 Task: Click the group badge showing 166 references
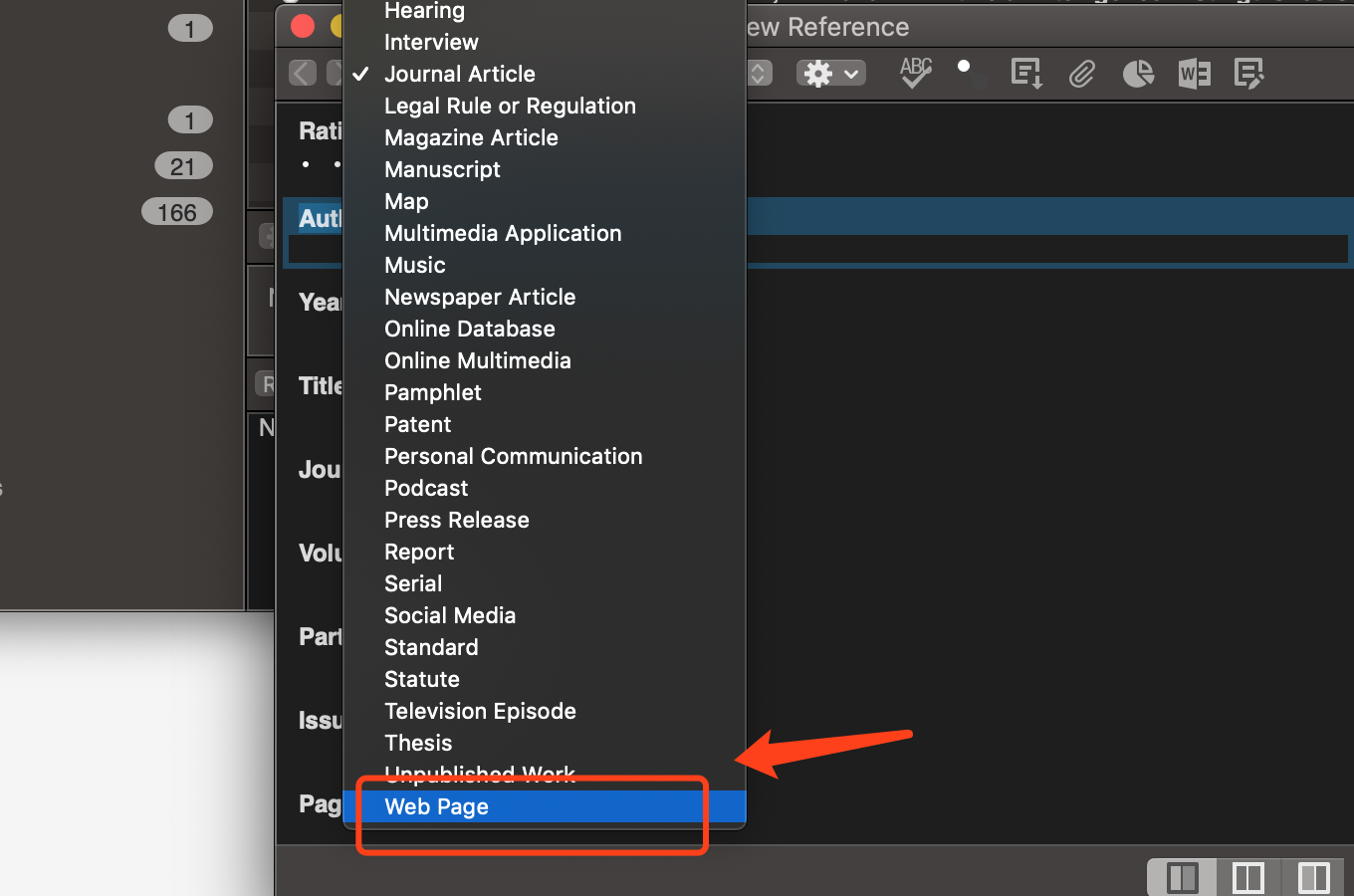click(x=177, y=211)
